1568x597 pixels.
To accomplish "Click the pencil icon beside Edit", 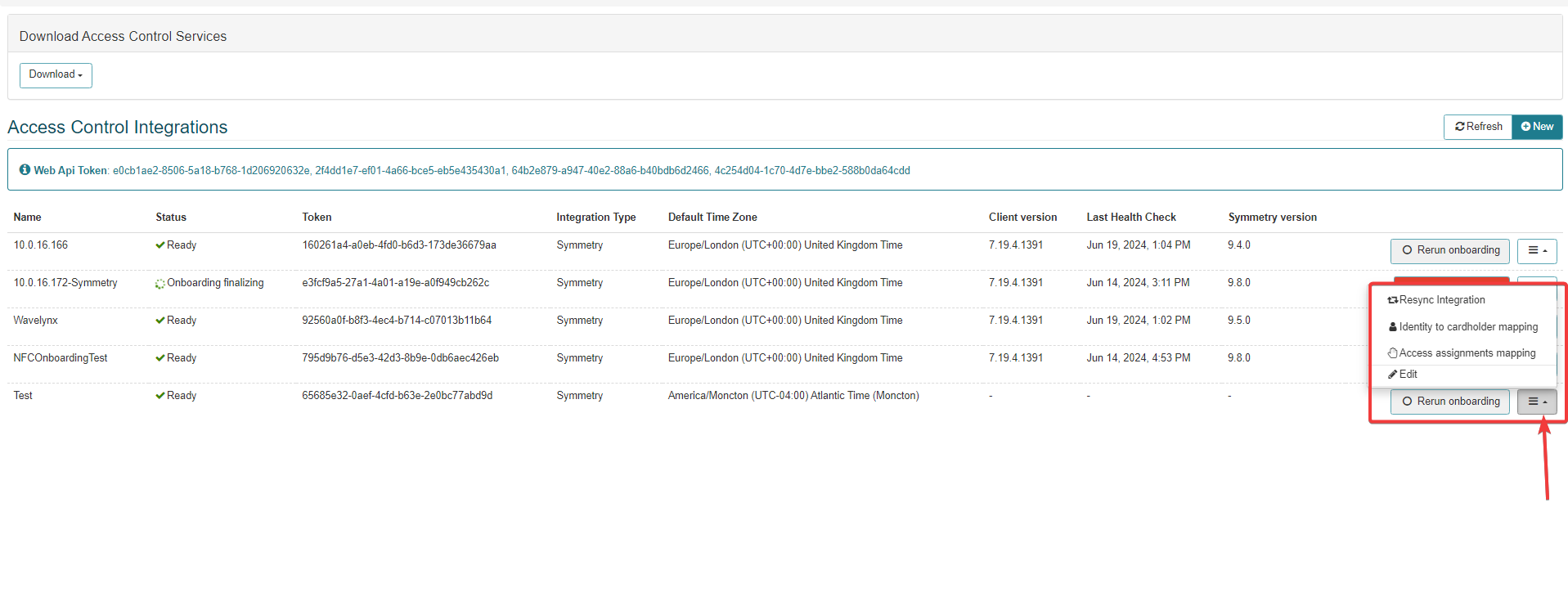I will [1392, 375].
